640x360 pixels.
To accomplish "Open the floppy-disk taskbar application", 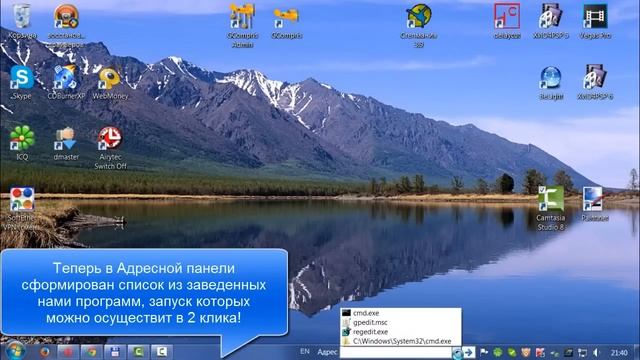I will click(115, 351).
